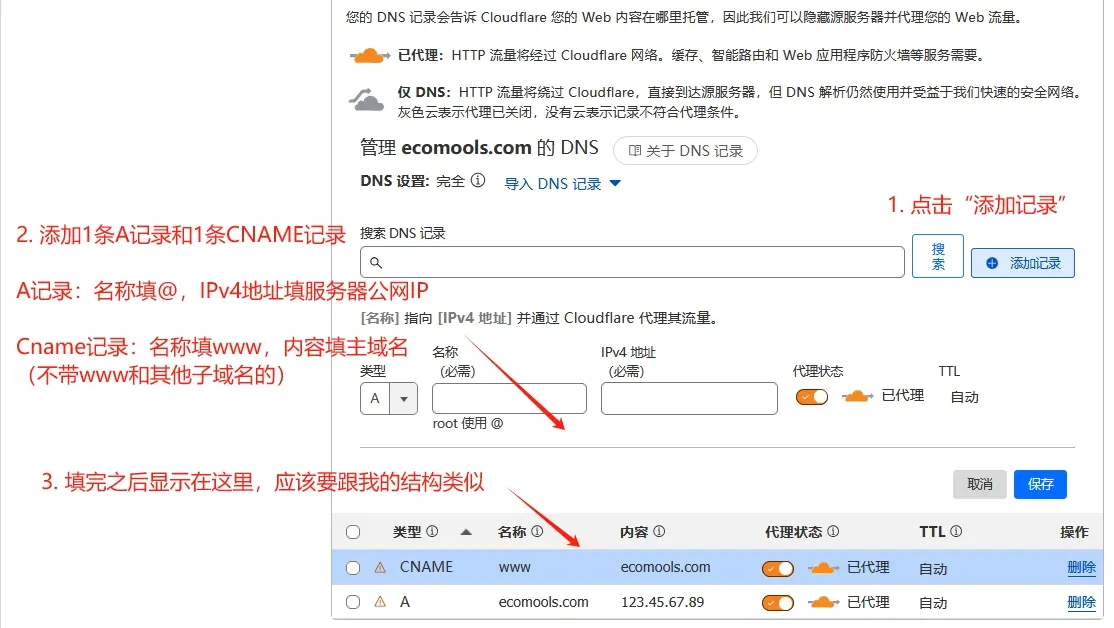The height and width of the screenshot is (628, 1114).
Task: Click ecomools.com content in CNAME row
Action: click(x=665, y=567)
